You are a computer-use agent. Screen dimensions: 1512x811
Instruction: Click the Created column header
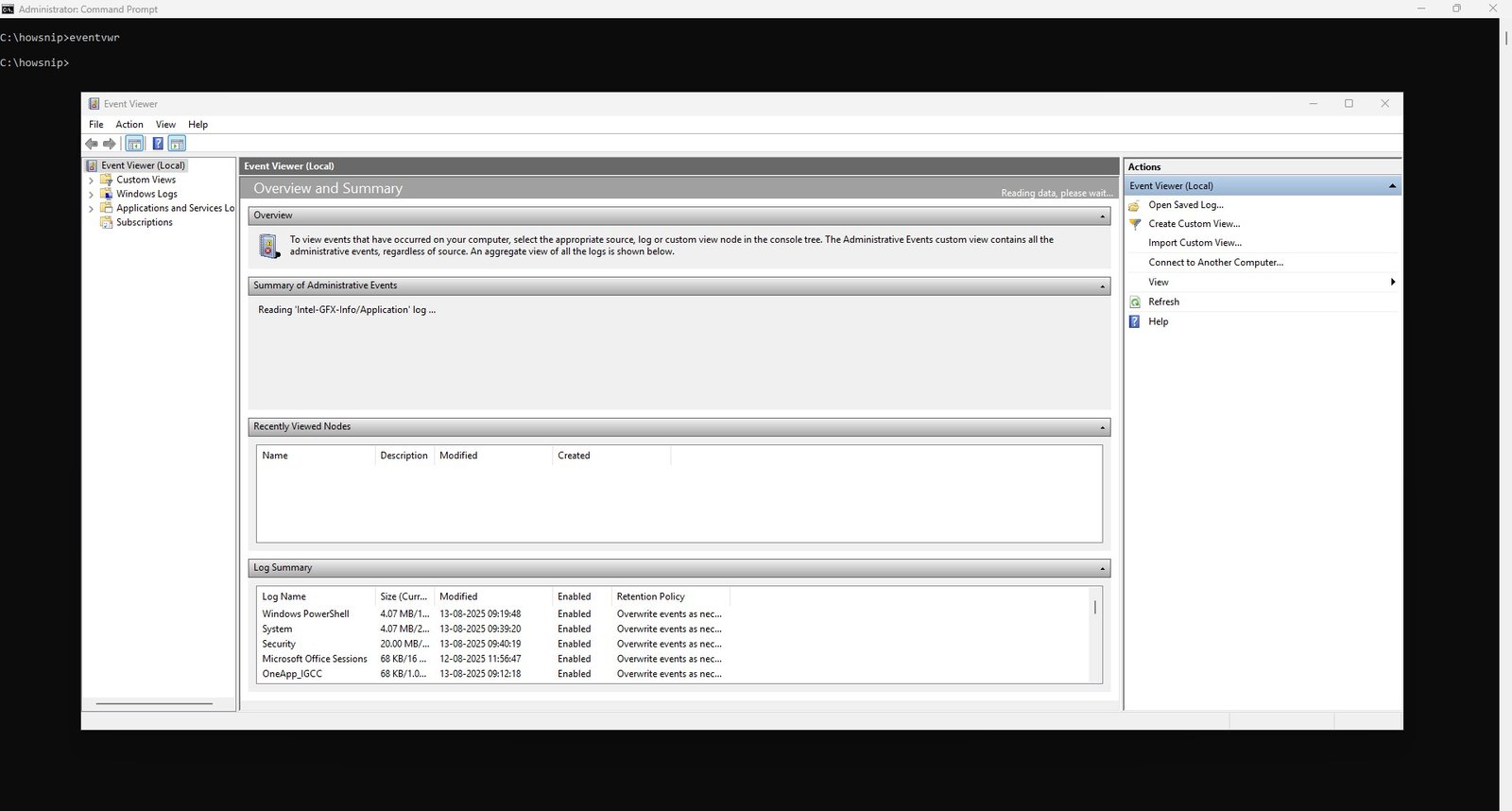point(611,456)
